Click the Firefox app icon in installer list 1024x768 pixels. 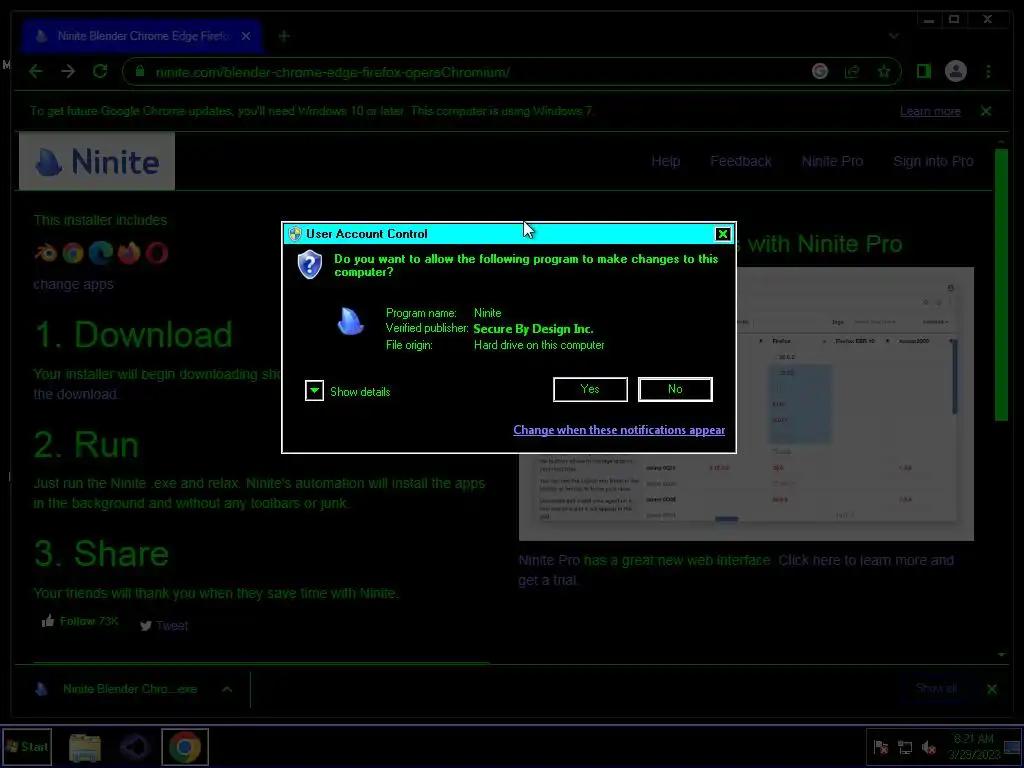pyautogui.click(x=129, y=253)
